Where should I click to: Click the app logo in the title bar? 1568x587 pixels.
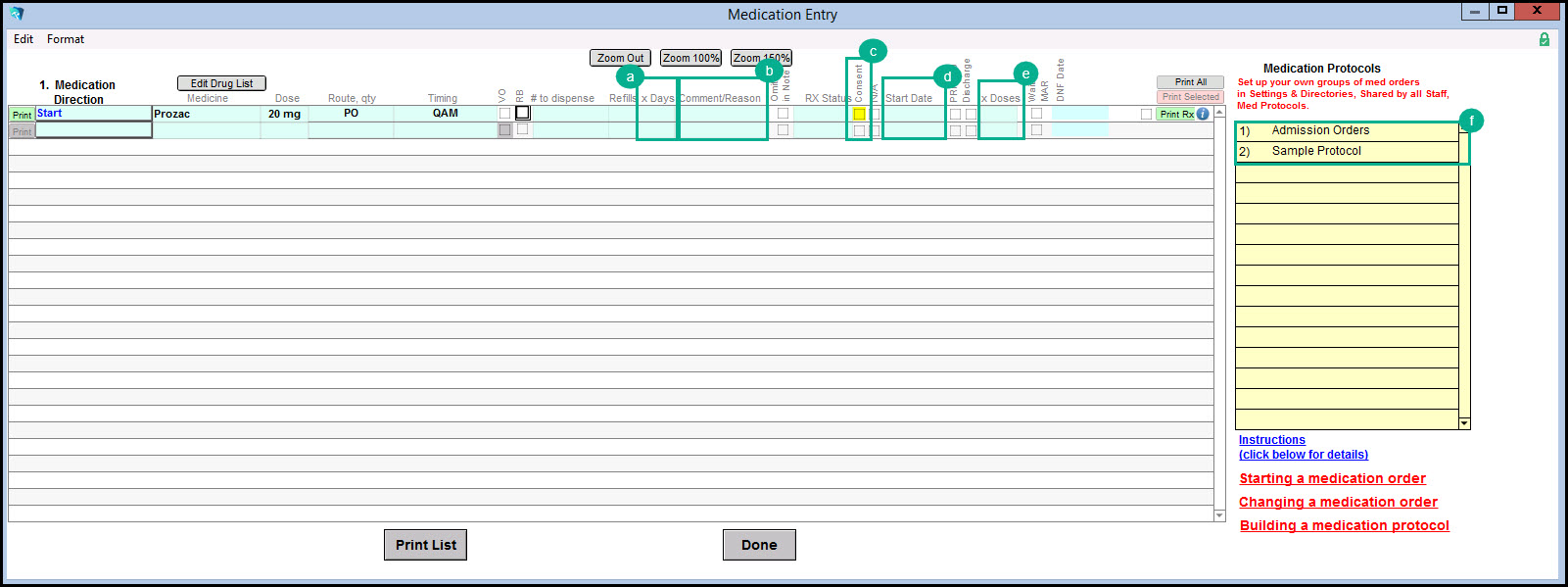(17, 14)
